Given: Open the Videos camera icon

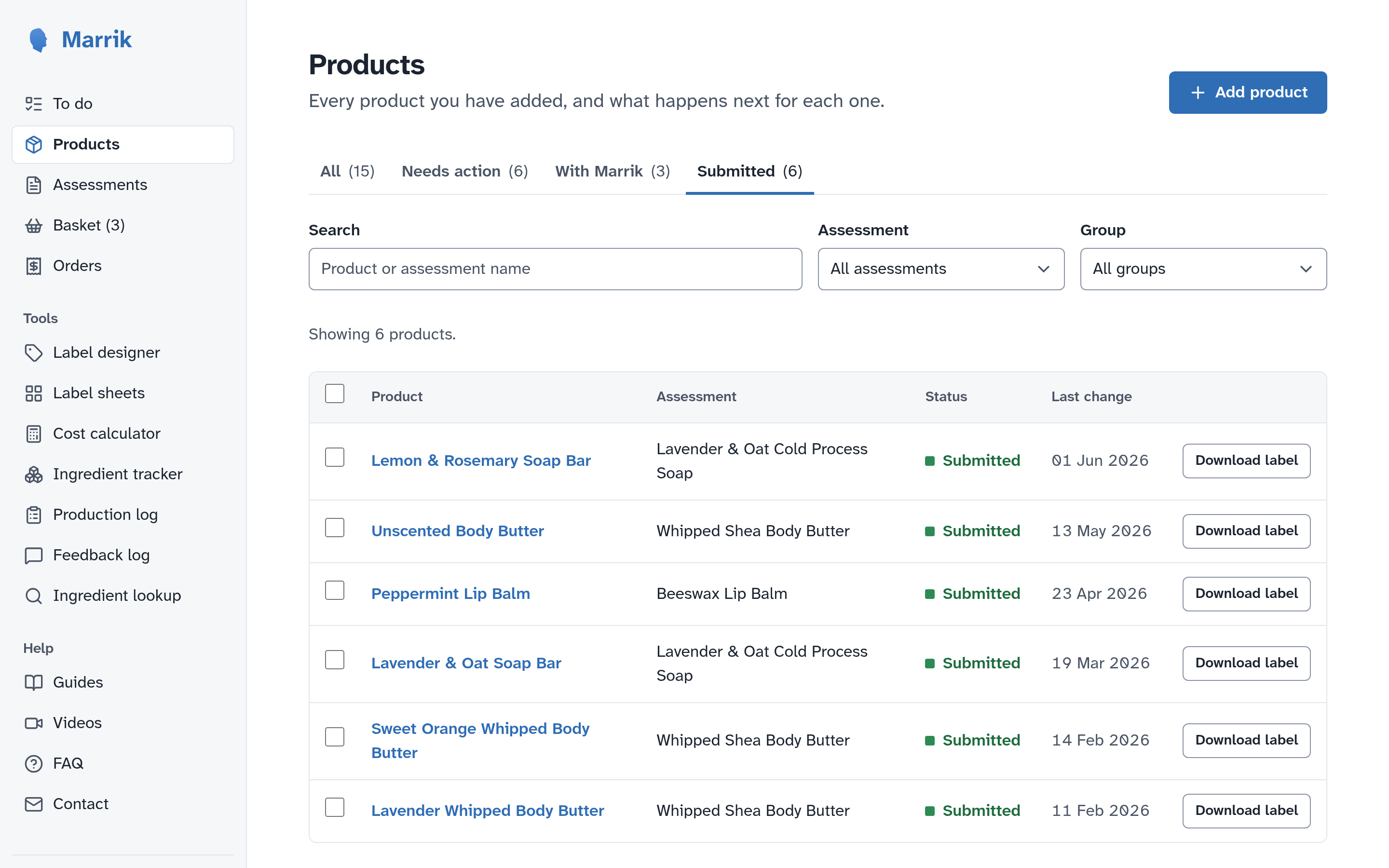Looking at the screenshot, I should pyautogui.click(x=34, y=723).
